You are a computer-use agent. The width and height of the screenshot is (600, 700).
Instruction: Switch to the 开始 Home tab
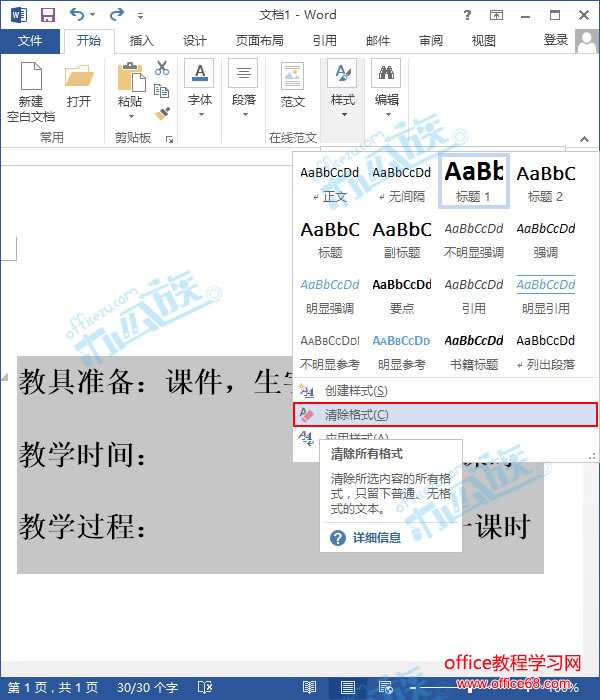point(89,41)
